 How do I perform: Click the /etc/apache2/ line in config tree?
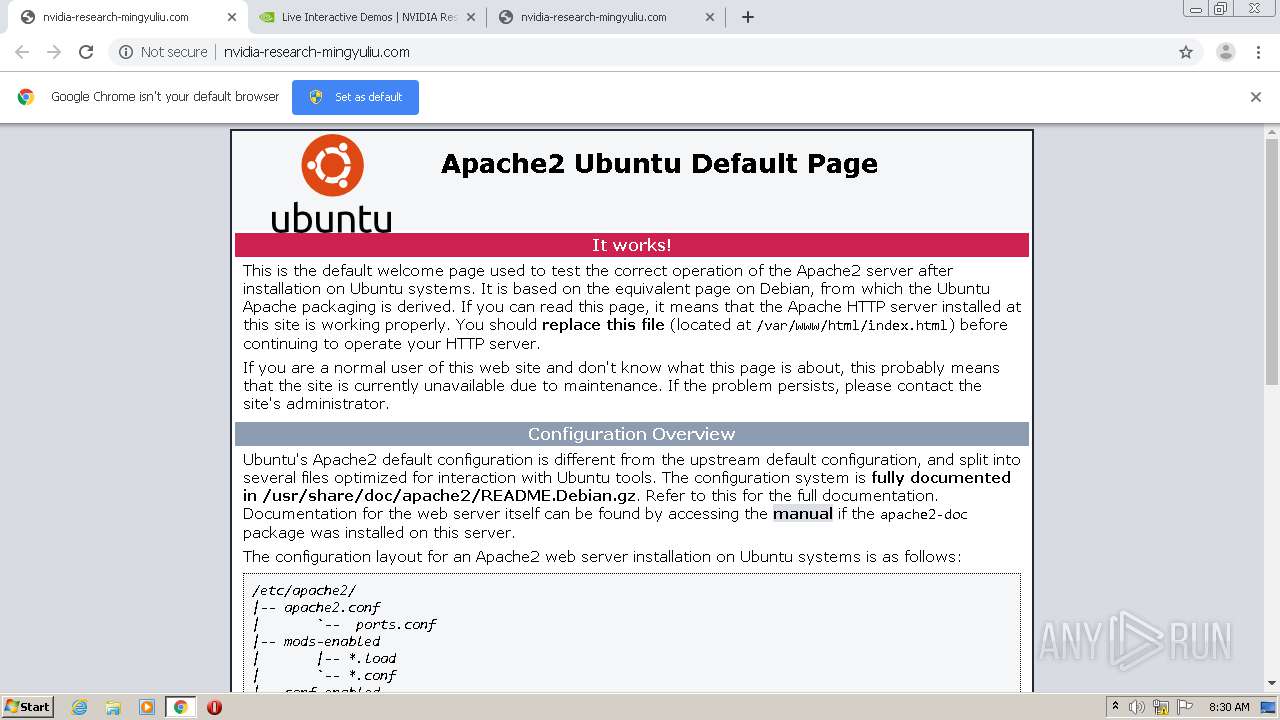(x=304, y=591)
